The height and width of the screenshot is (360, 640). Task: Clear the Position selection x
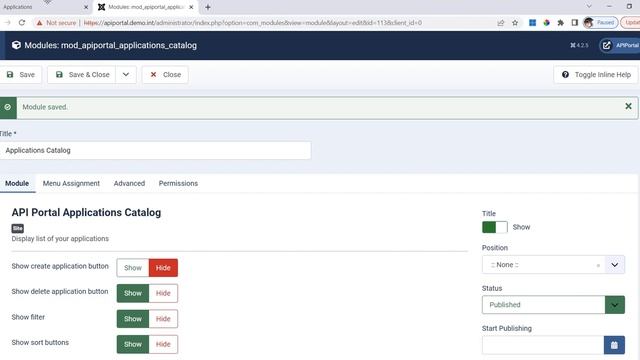tap(598, 265)
